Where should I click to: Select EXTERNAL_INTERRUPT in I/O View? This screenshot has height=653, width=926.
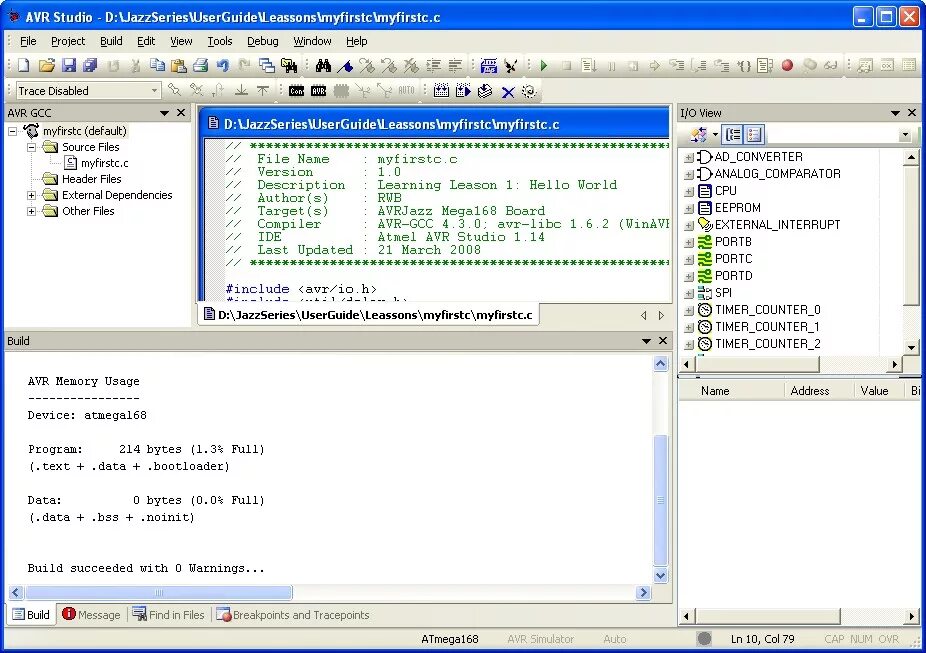(777, 225)
